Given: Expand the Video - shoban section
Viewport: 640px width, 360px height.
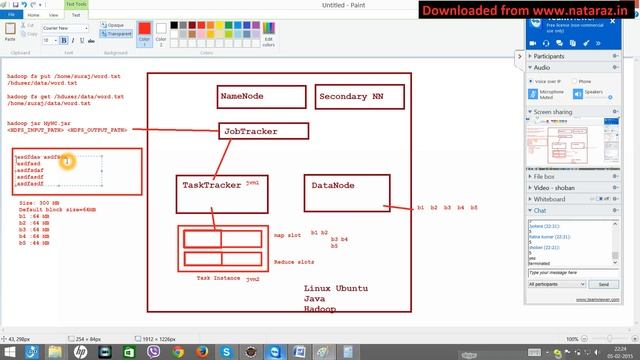Looking at the screenshot, I should 530,188.
